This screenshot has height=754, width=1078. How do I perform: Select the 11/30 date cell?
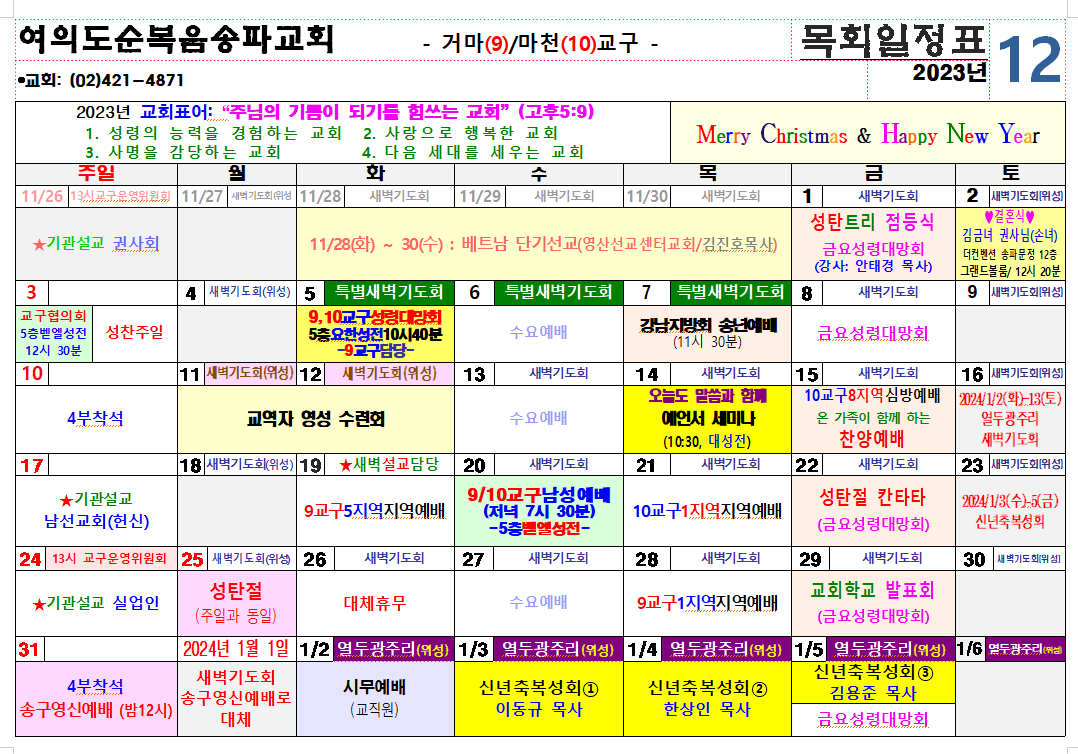tap(647, 197)
